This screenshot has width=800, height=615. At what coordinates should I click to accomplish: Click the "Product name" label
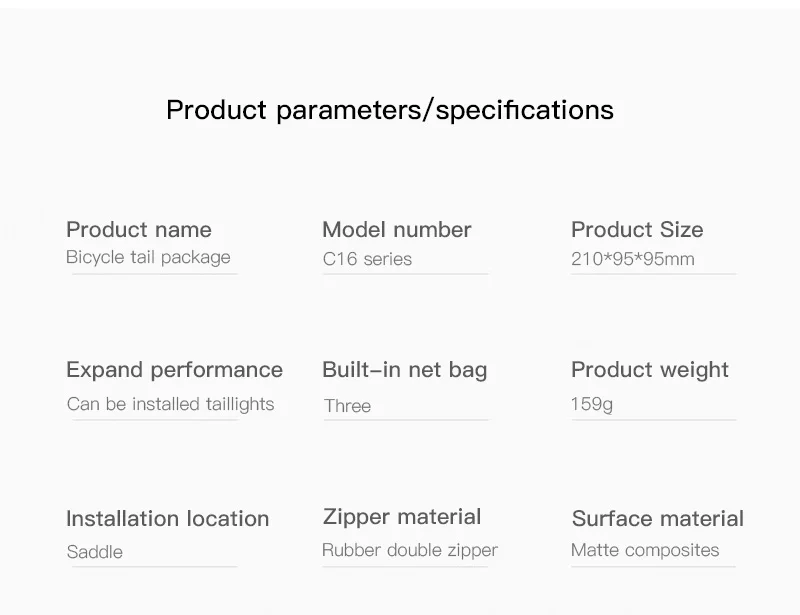coord(139,229)
